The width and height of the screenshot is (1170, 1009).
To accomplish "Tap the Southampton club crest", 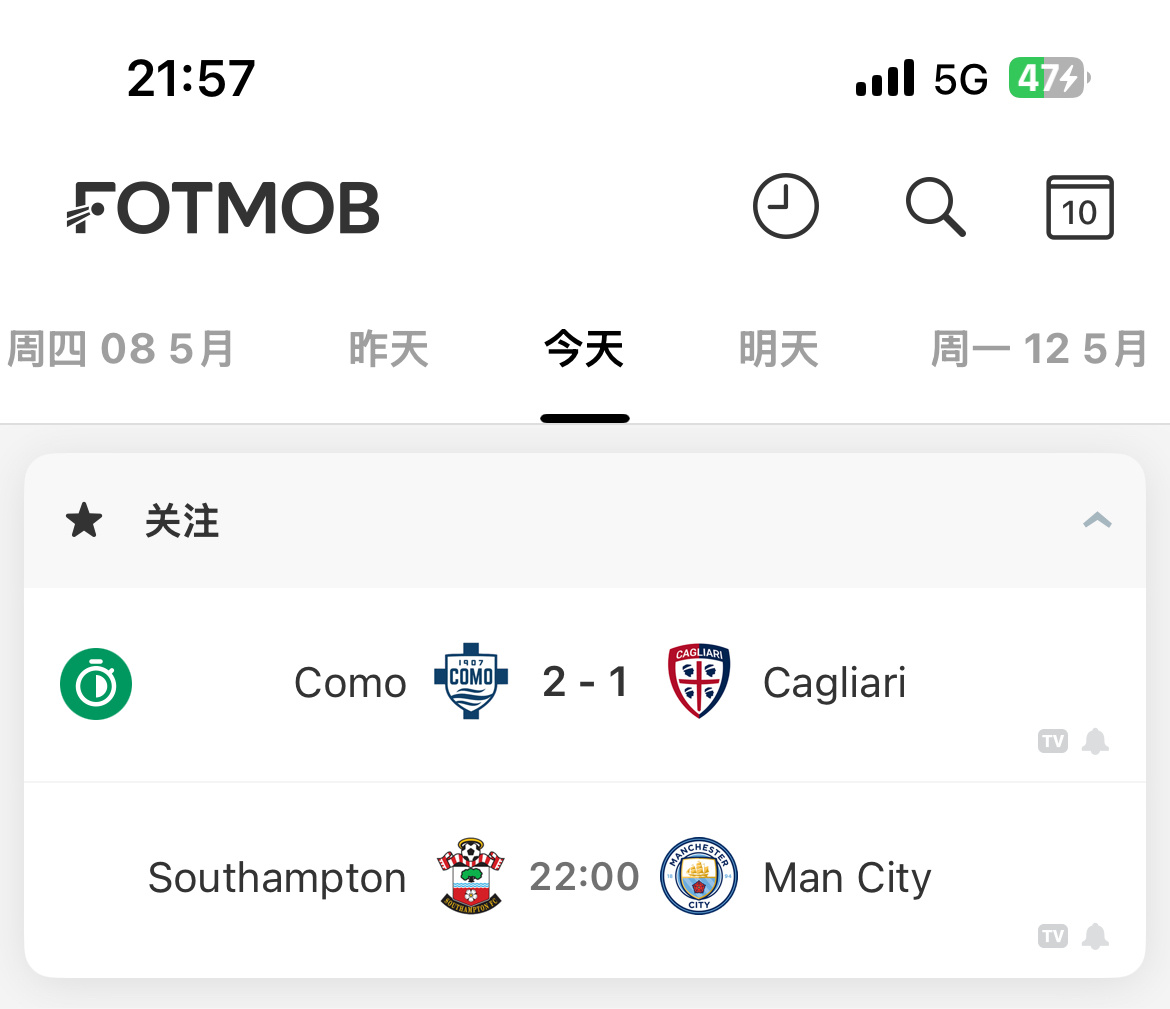I will click(x=471, y=876).
